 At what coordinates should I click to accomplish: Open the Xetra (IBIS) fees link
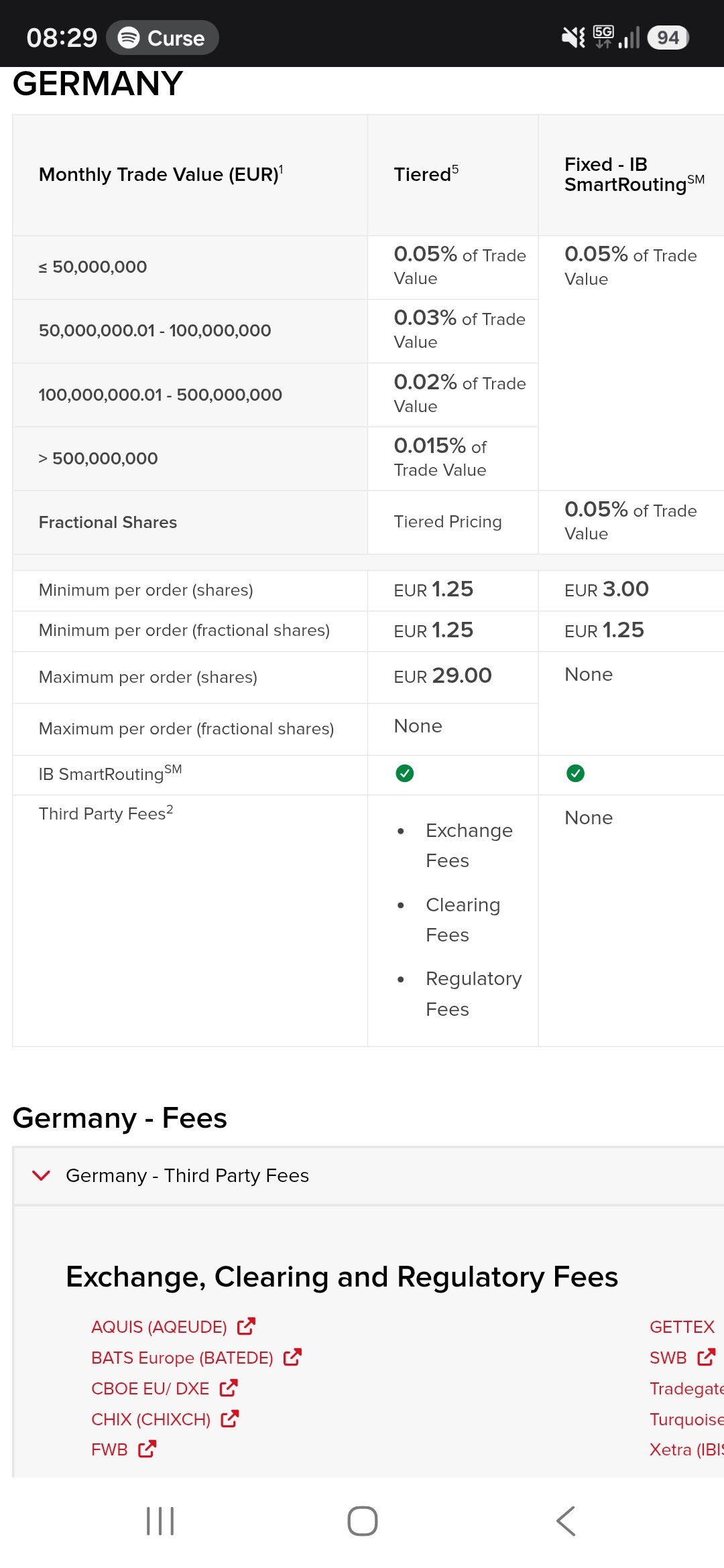coord(686,1449)
